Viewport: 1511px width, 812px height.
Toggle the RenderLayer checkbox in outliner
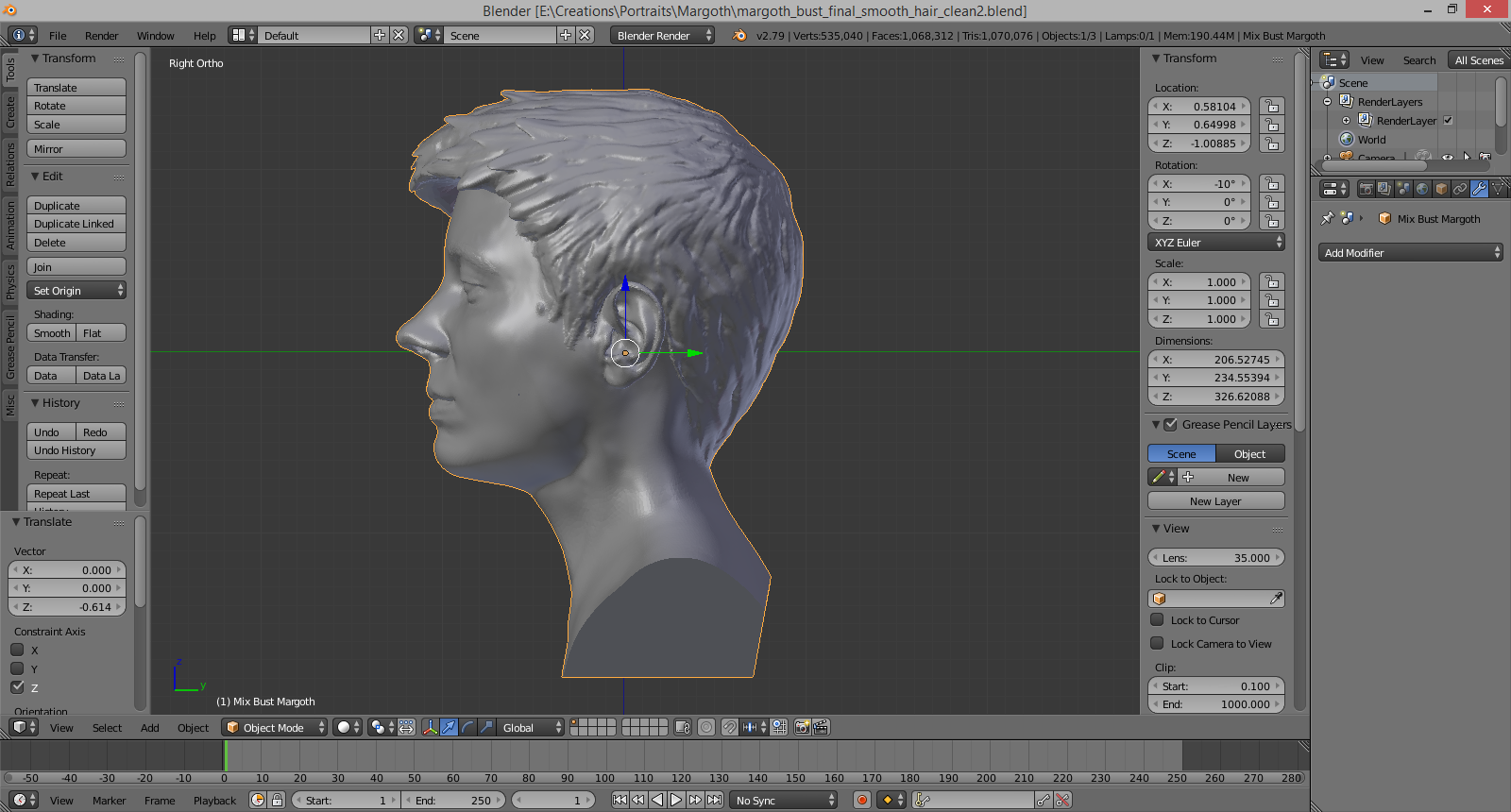[1448, 120]
